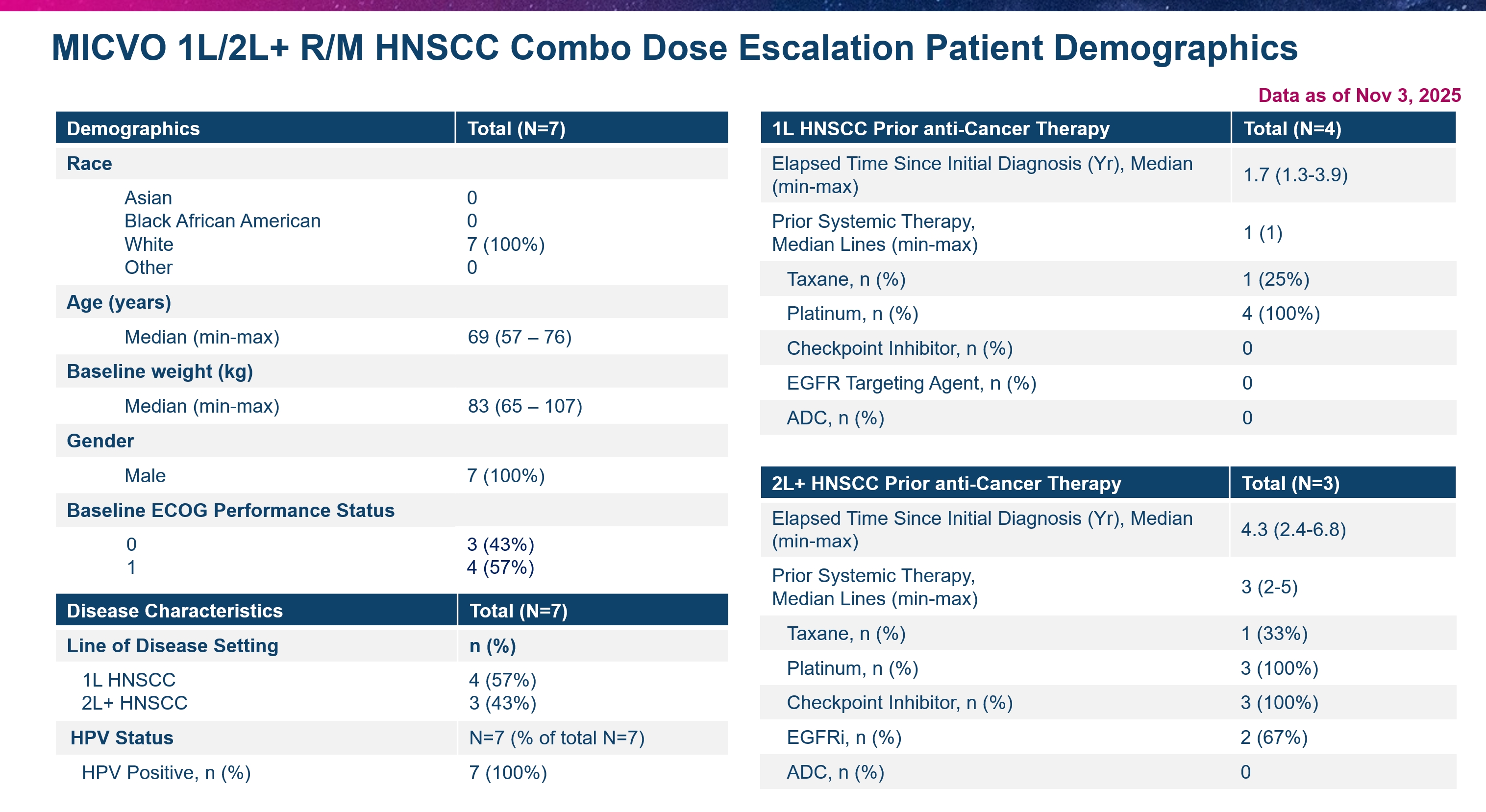Viewport: 1486px width, 812px height.
Task: Select the HPV Status row label
Action: [x=122, y=738]
